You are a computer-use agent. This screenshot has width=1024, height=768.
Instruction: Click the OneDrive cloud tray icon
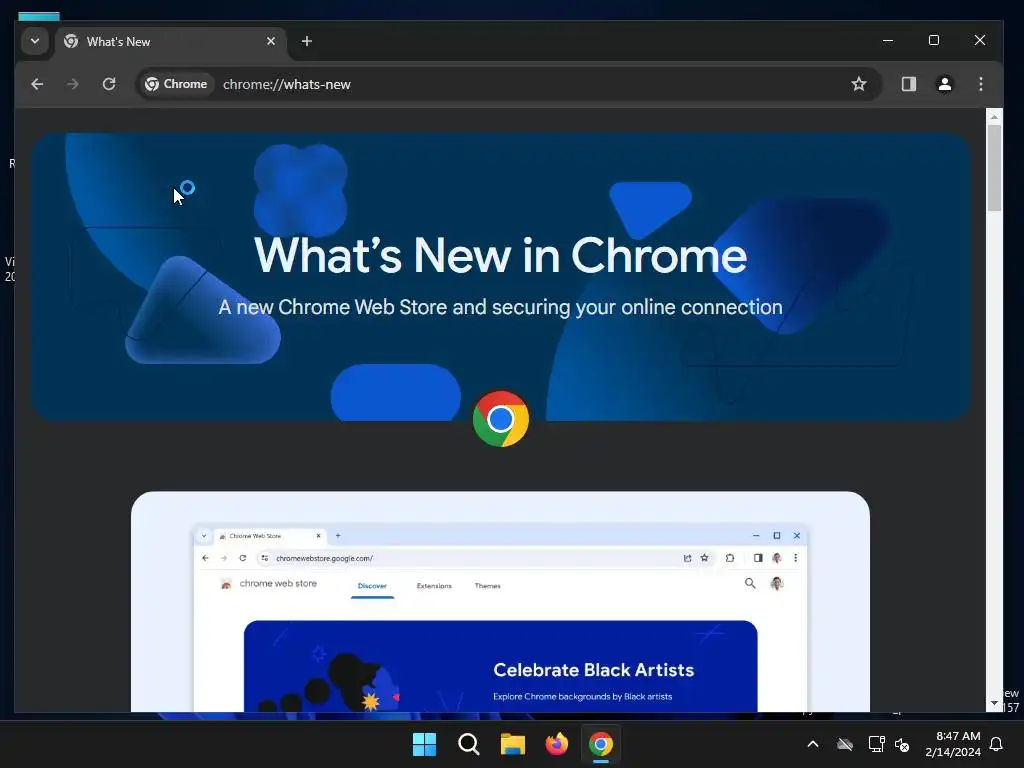(x=845, y=744)
